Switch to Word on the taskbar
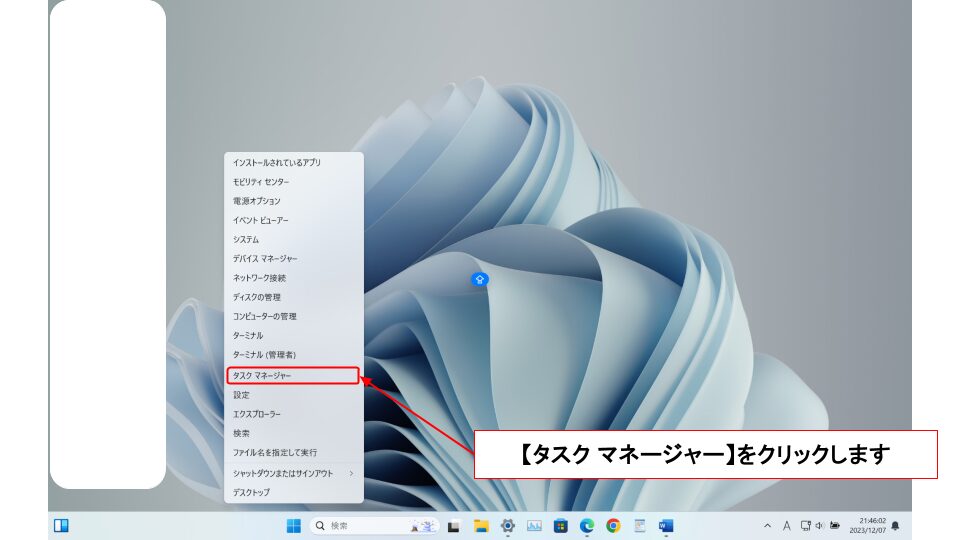 pyautogui.click(x=666, y=526)
